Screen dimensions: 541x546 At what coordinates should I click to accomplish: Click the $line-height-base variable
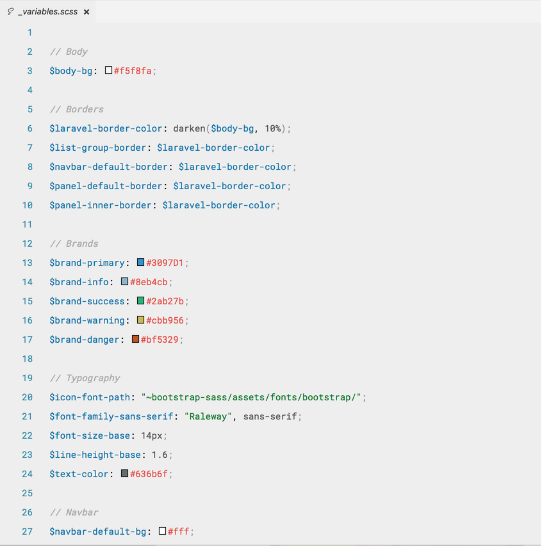[95, 455]
